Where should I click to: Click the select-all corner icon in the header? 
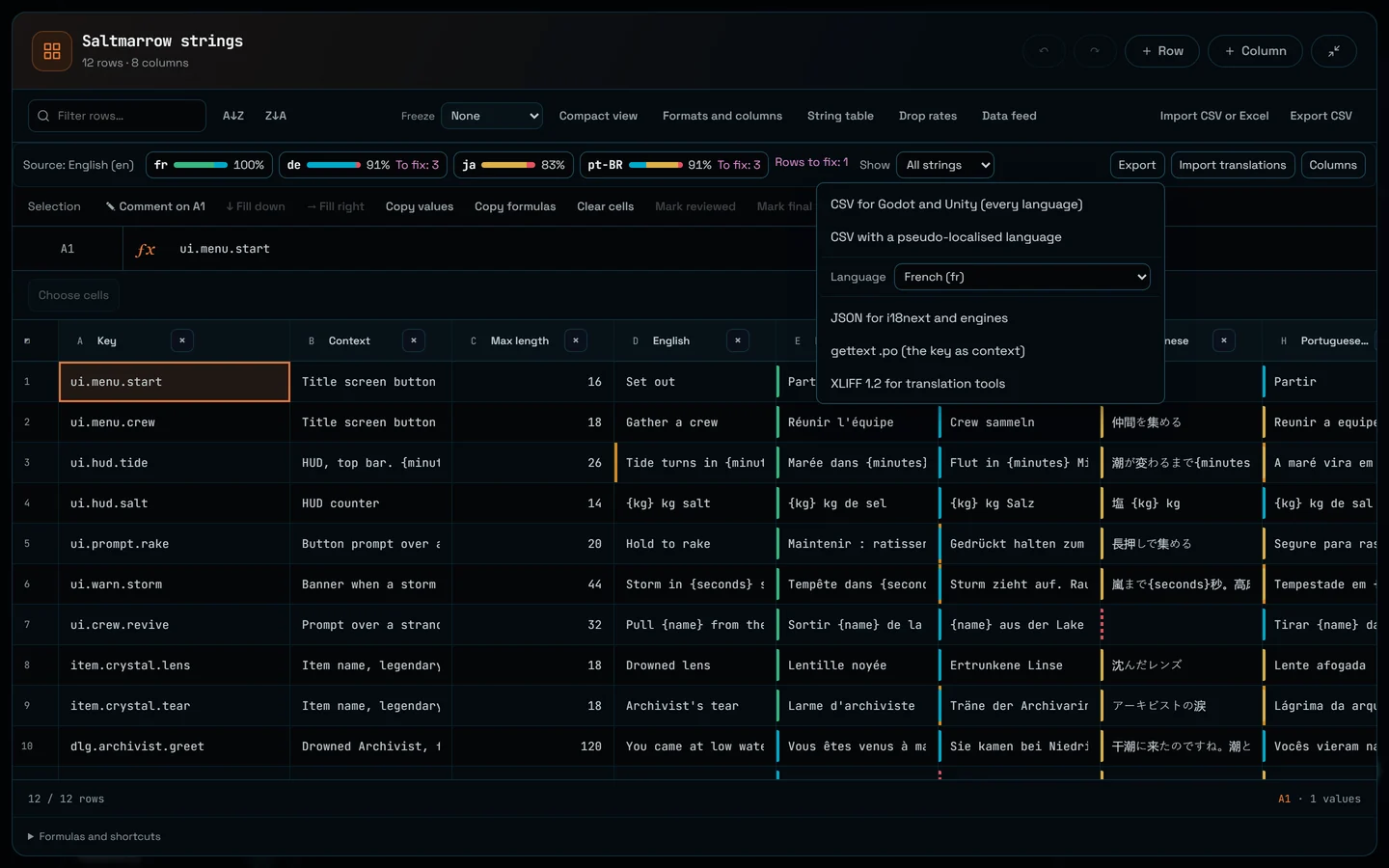point(27,340)
